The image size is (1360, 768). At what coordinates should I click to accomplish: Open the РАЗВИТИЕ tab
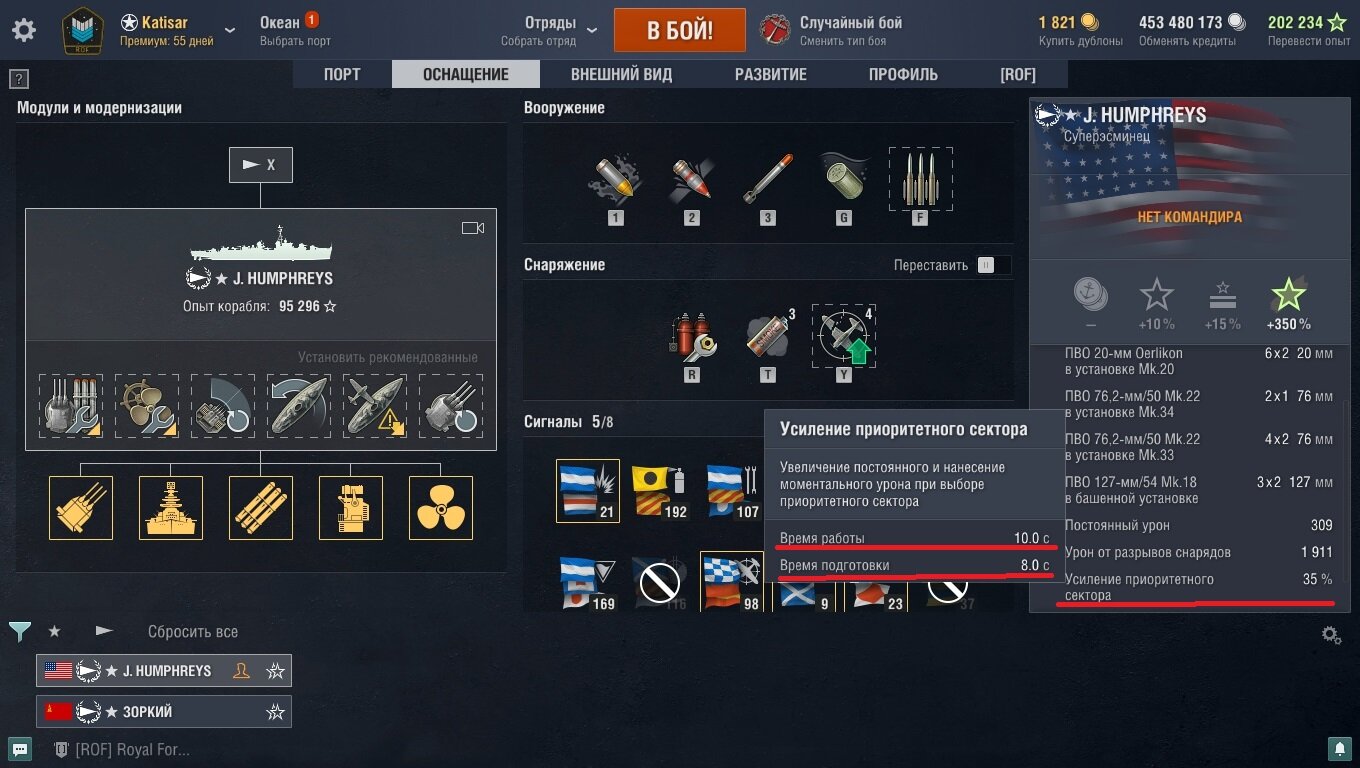click(x=770, y=74)
